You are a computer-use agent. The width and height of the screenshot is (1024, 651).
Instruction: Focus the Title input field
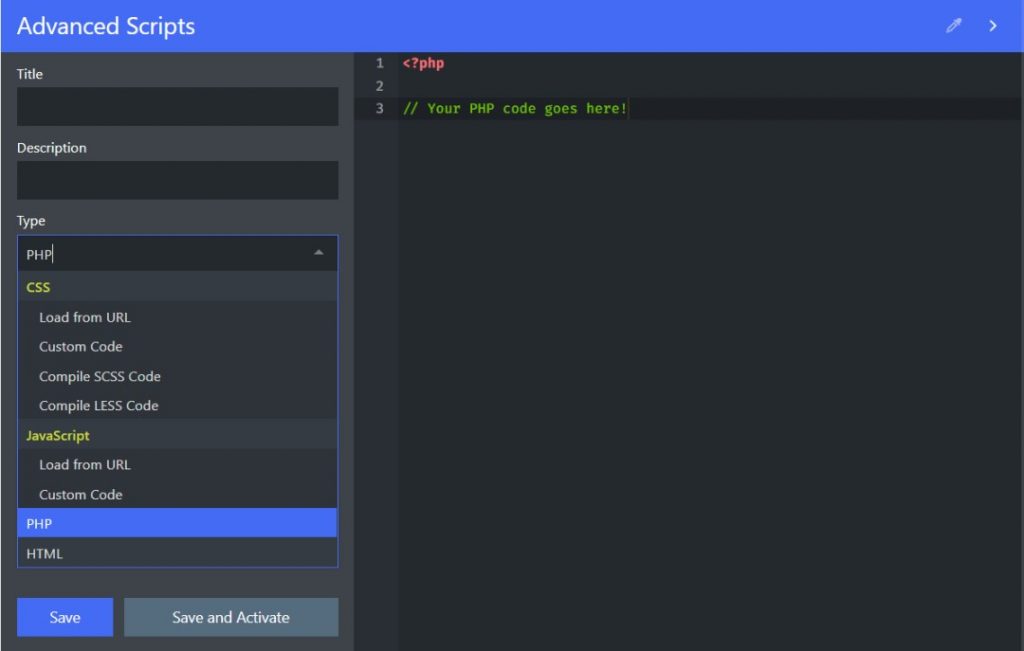(x=177, y=106)
